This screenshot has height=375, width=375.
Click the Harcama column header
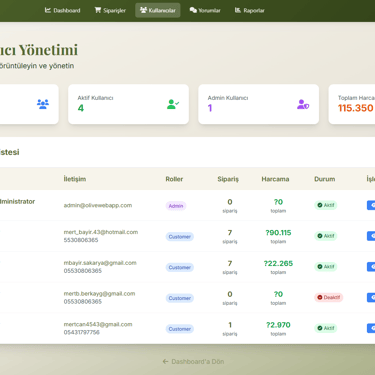tap(275, 179)
